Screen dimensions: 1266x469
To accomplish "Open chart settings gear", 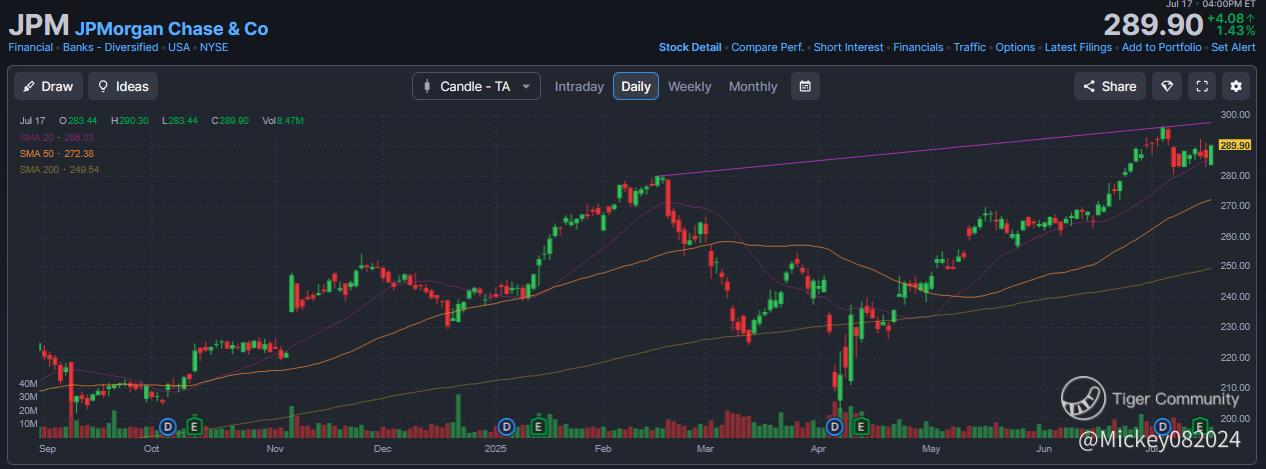I will (x=1237, y=86).
